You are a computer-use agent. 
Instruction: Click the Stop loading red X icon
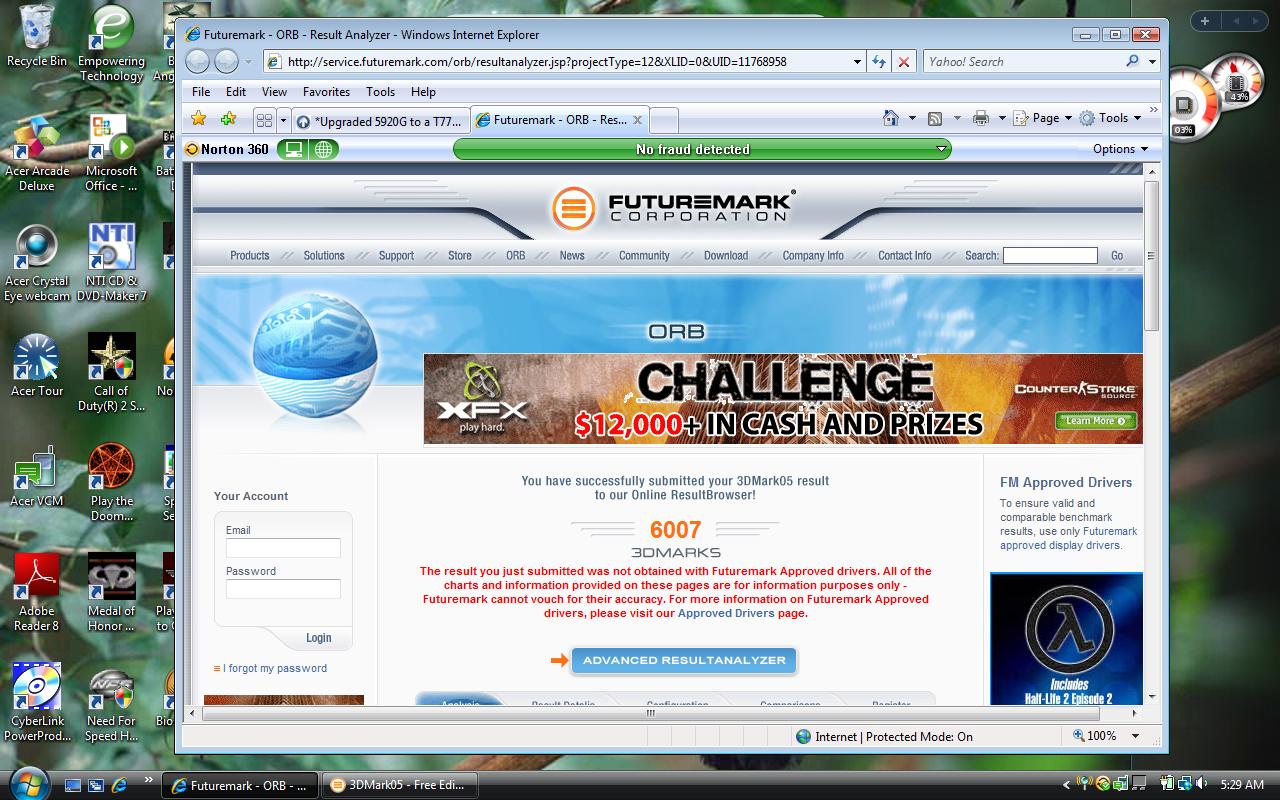(904, 61)
